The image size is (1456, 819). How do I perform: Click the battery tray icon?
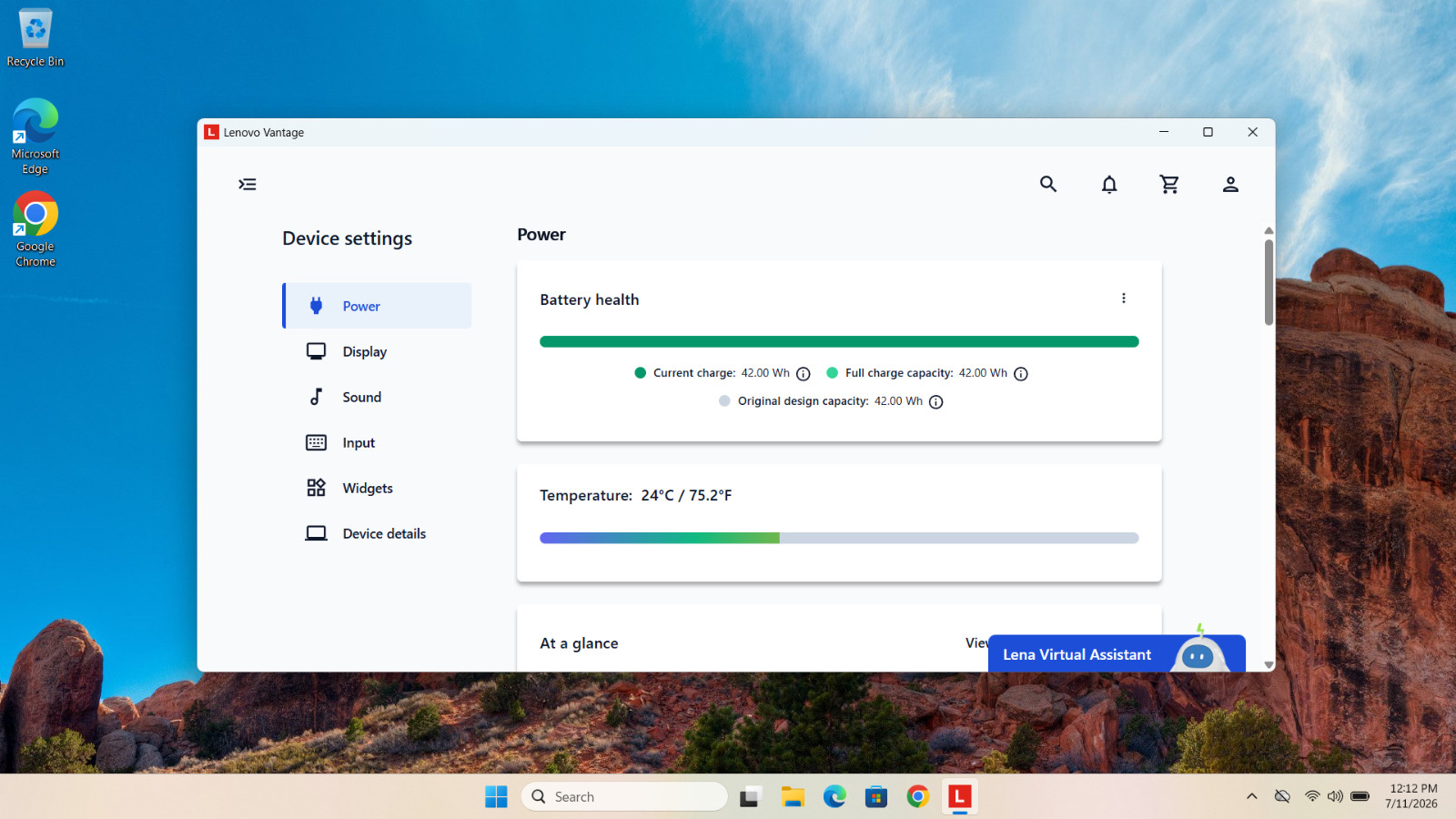(x=1360, y=796)
